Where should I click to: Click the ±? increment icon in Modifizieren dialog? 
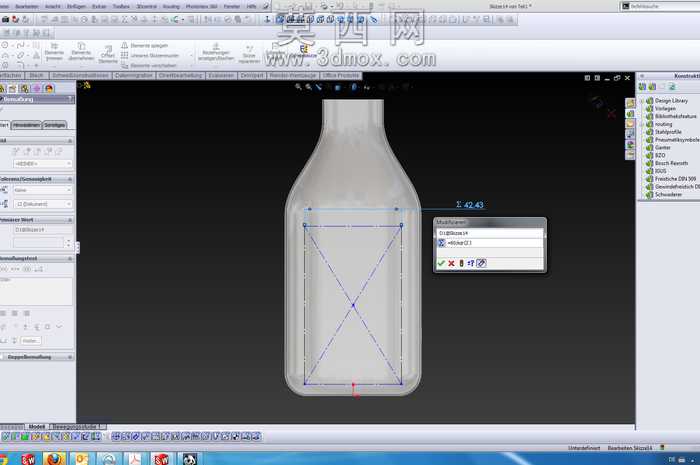[x=471, y=263]
